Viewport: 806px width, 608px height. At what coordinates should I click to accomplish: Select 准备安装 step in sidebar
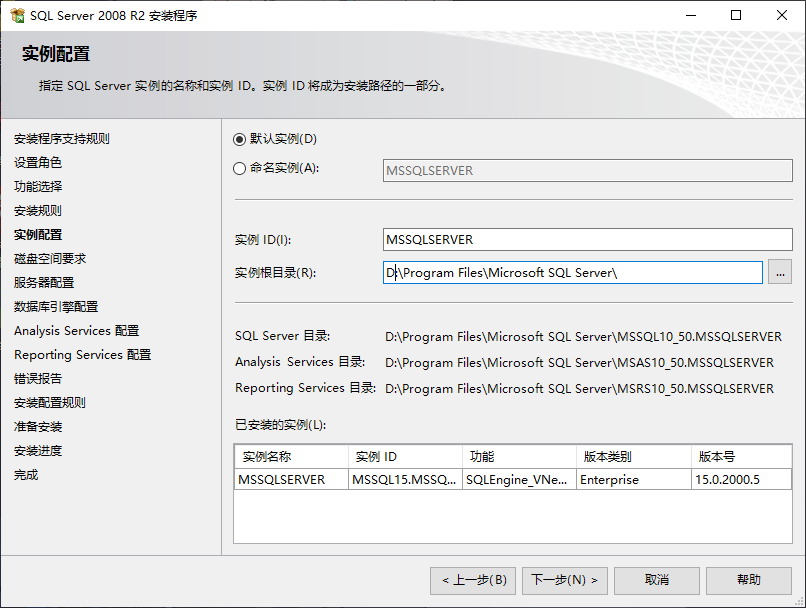pyautogui.click(x=38, y=427)
